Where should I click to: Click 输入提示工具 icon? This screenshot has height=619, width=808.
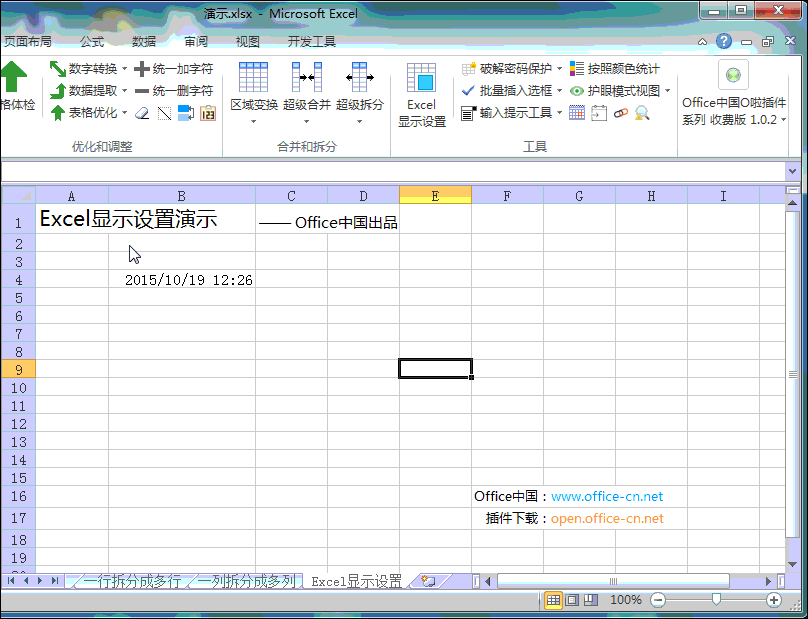468,113
